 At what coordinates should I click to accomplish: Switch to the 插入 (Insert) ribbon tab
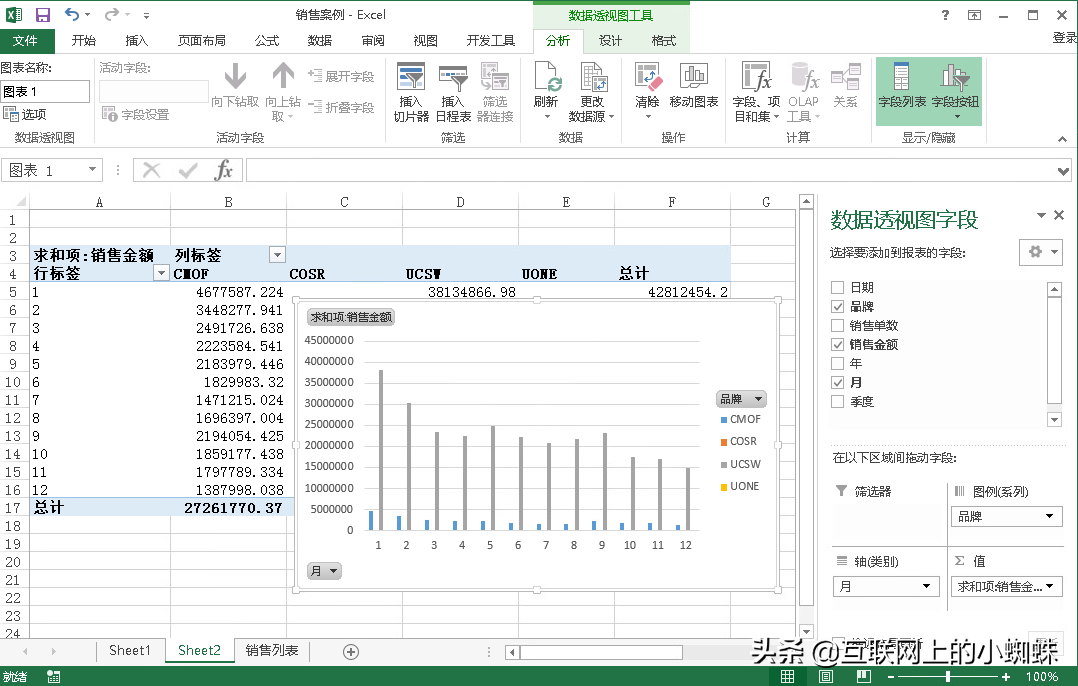(136, 41)
